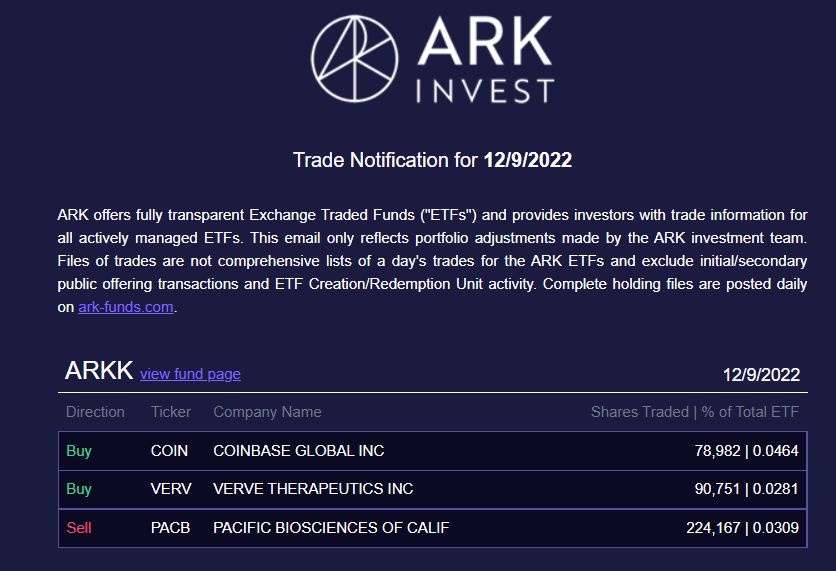Viewport: 836px width, 571px height.
Task: Select the COIN ticker cell
Action: tap(169, 451)
